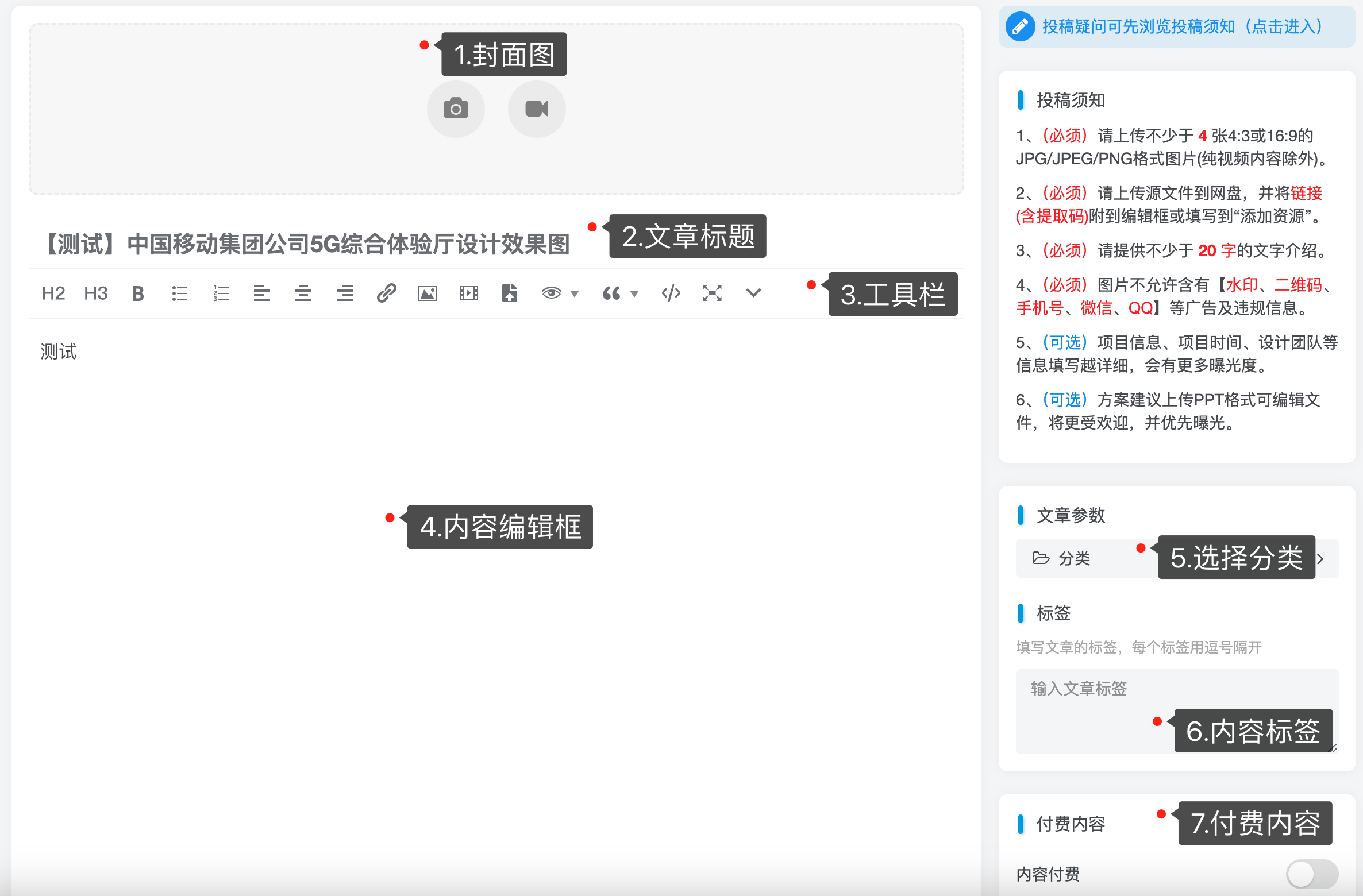Apply center text alignment

tap(303, 293)
